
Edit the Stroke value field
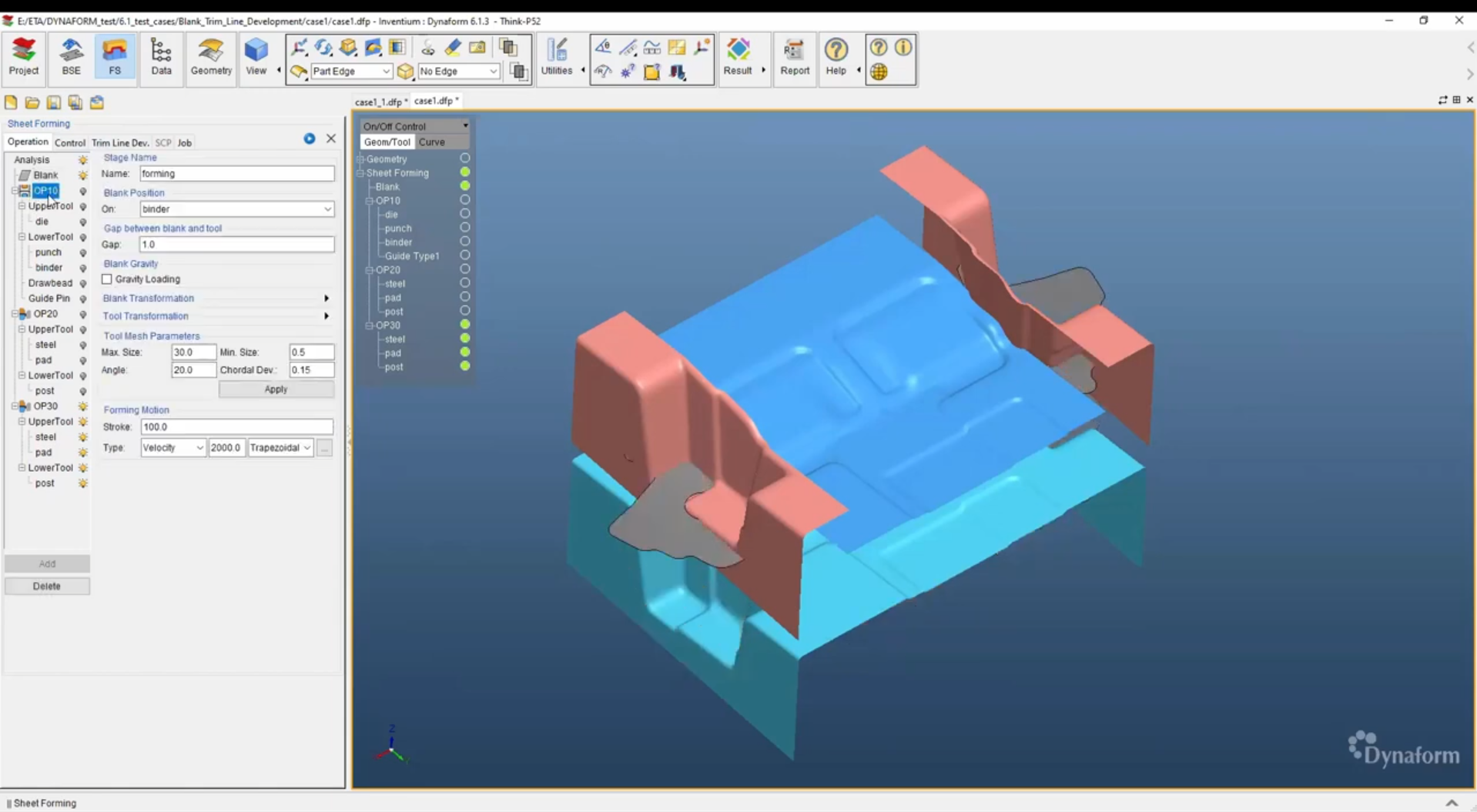coord(236,426)
